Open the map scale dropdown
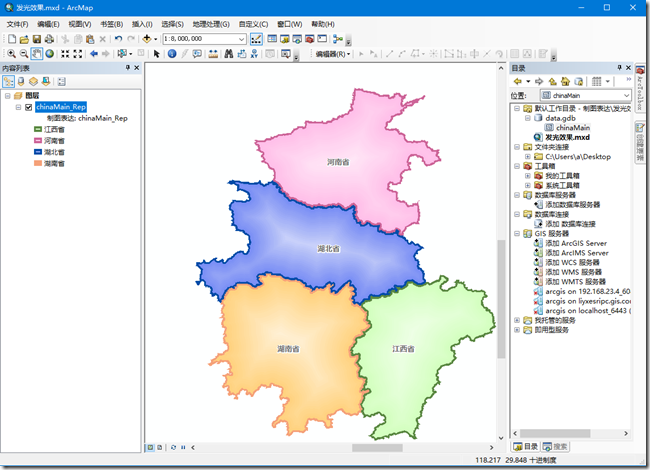Screen dimensions: 650x470 242,39
